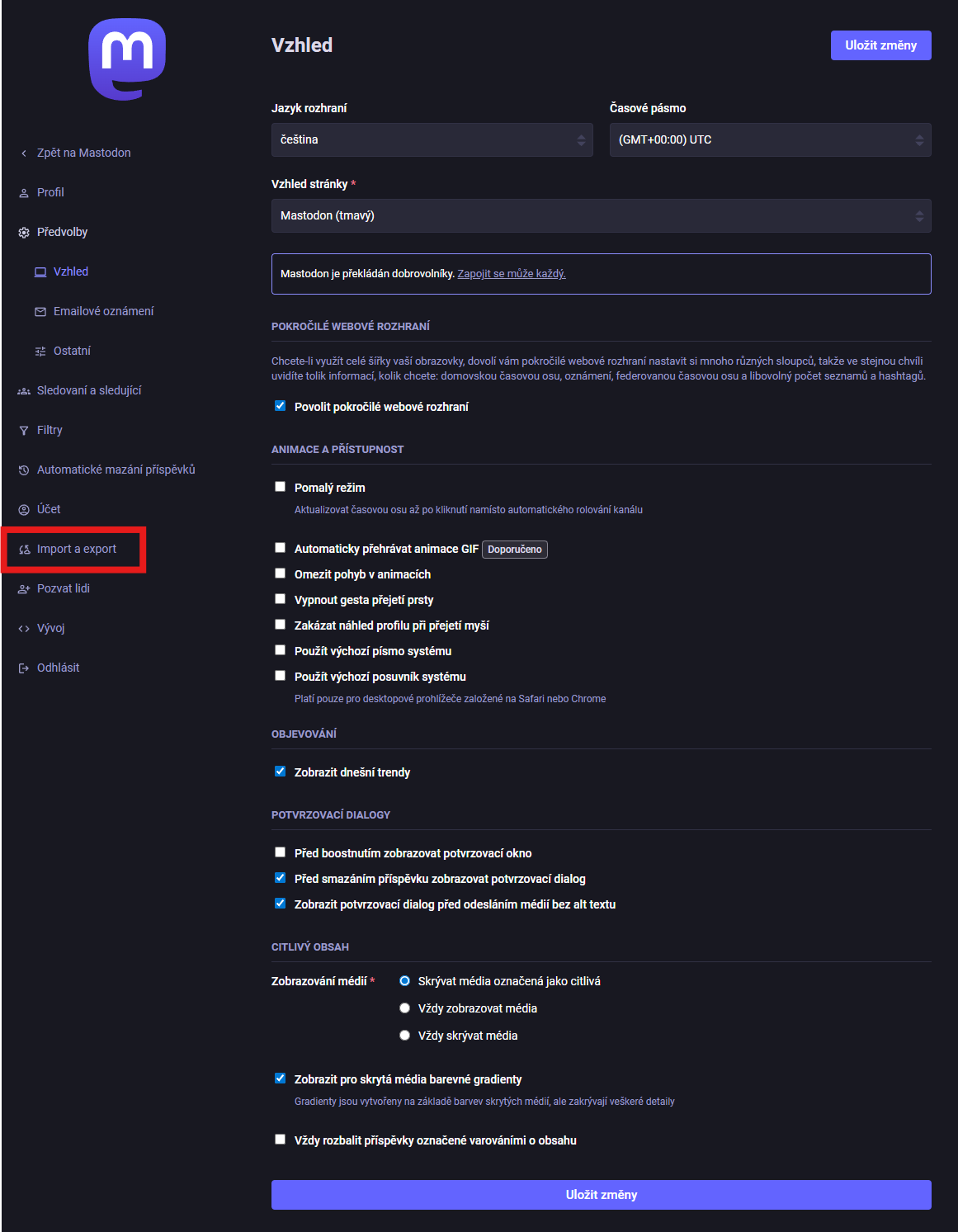This screenshot has height=1232, width=958.
Task: Open the Časové pásmo dropdown
Action: [770, 140]
